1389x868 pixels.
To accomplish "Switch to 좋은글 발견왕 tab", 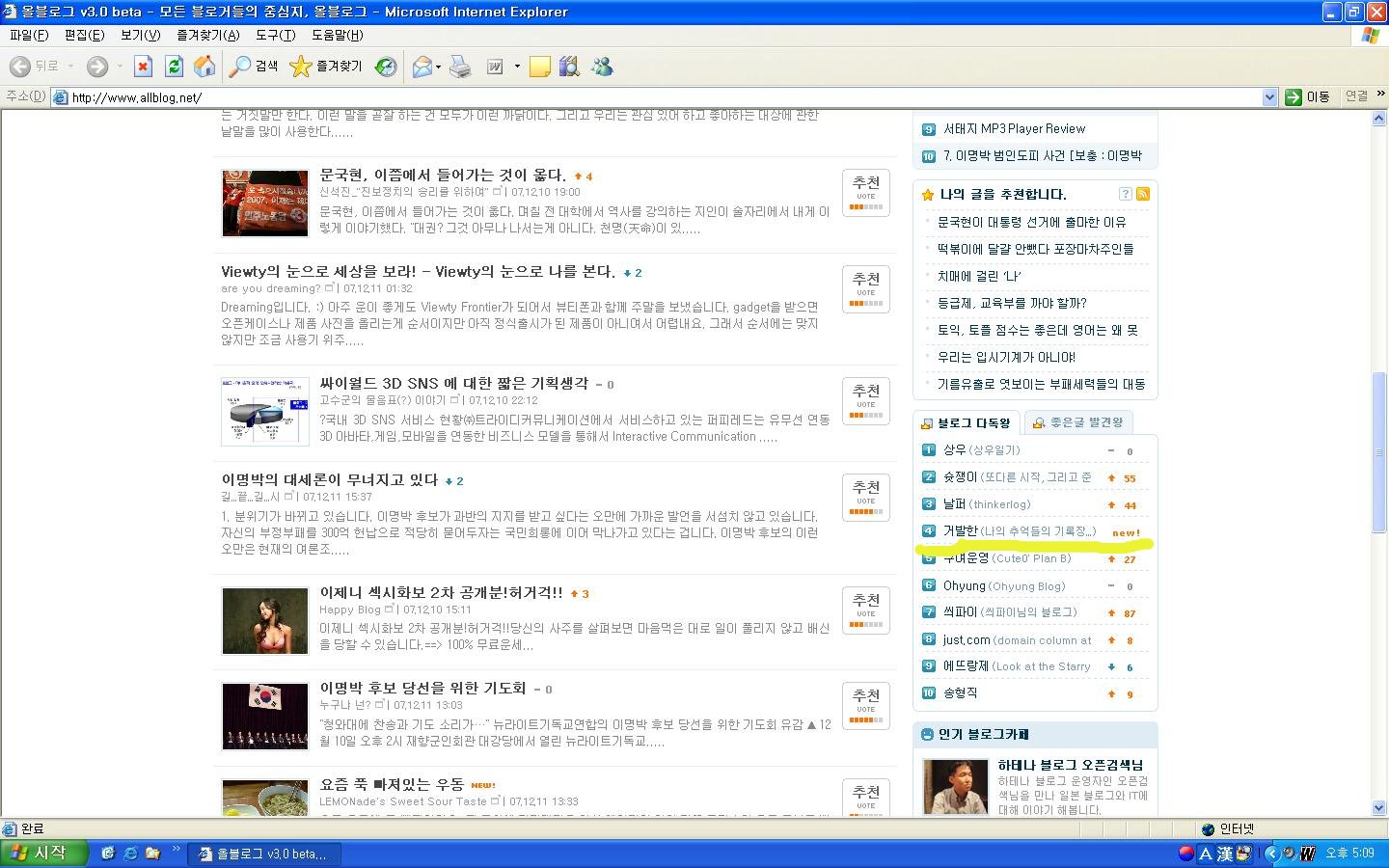I will 1078,422.
